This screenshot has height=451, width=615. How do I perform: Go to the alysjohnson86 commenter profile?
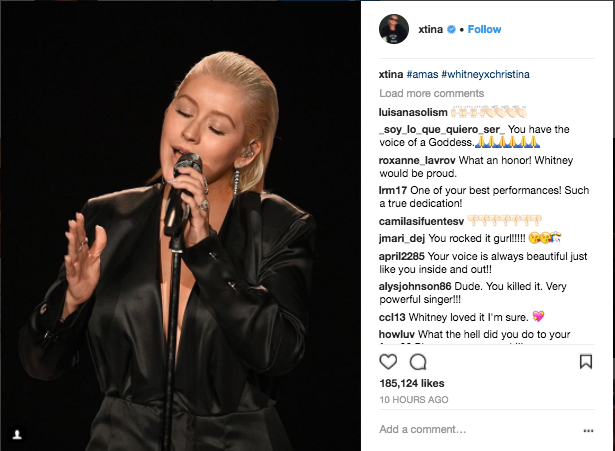(x=415, y=286)
